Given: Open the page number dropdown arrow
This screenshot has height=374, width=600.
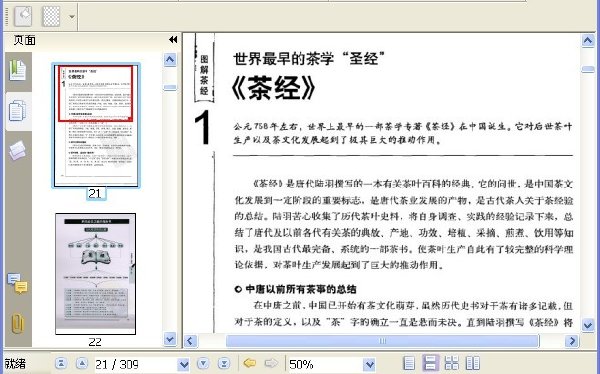Looking at the screenshot, I should [x=184, y=364].
